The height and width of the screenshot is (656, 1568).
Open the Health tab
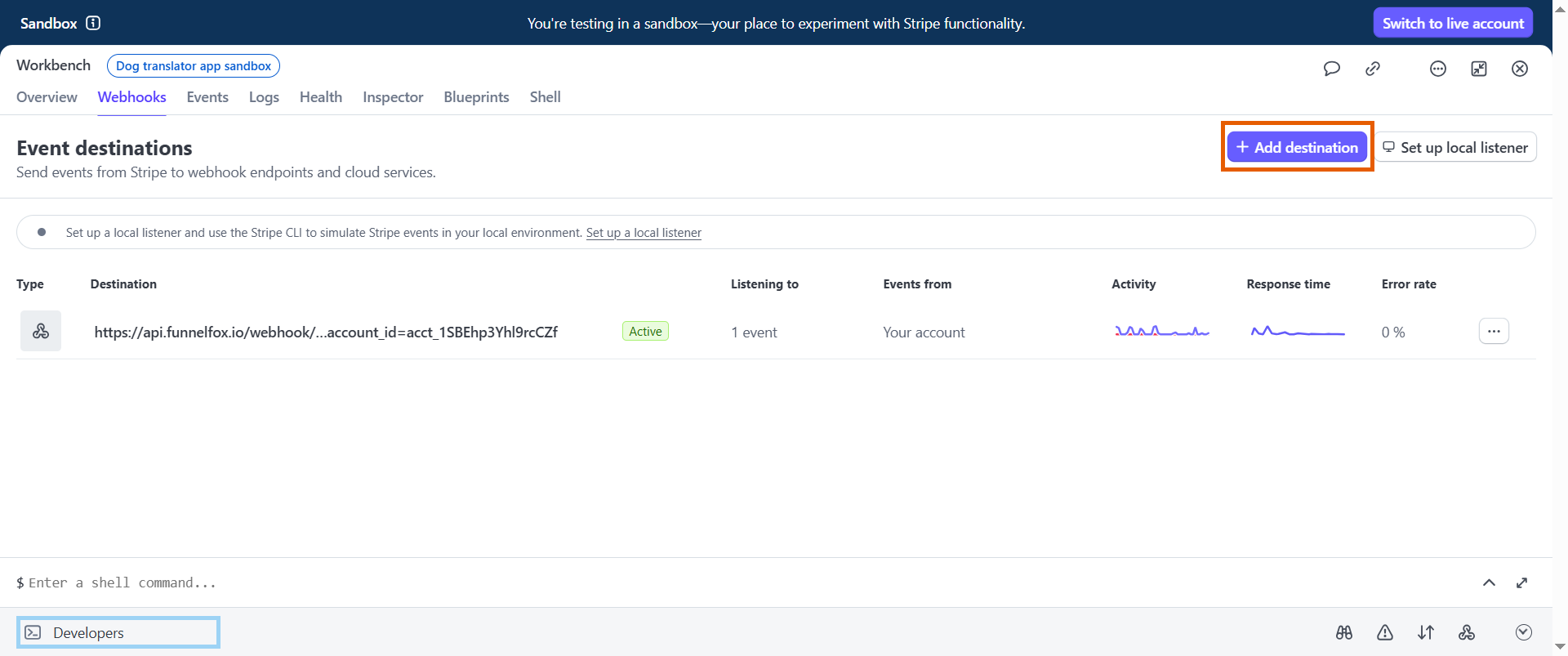321,97
